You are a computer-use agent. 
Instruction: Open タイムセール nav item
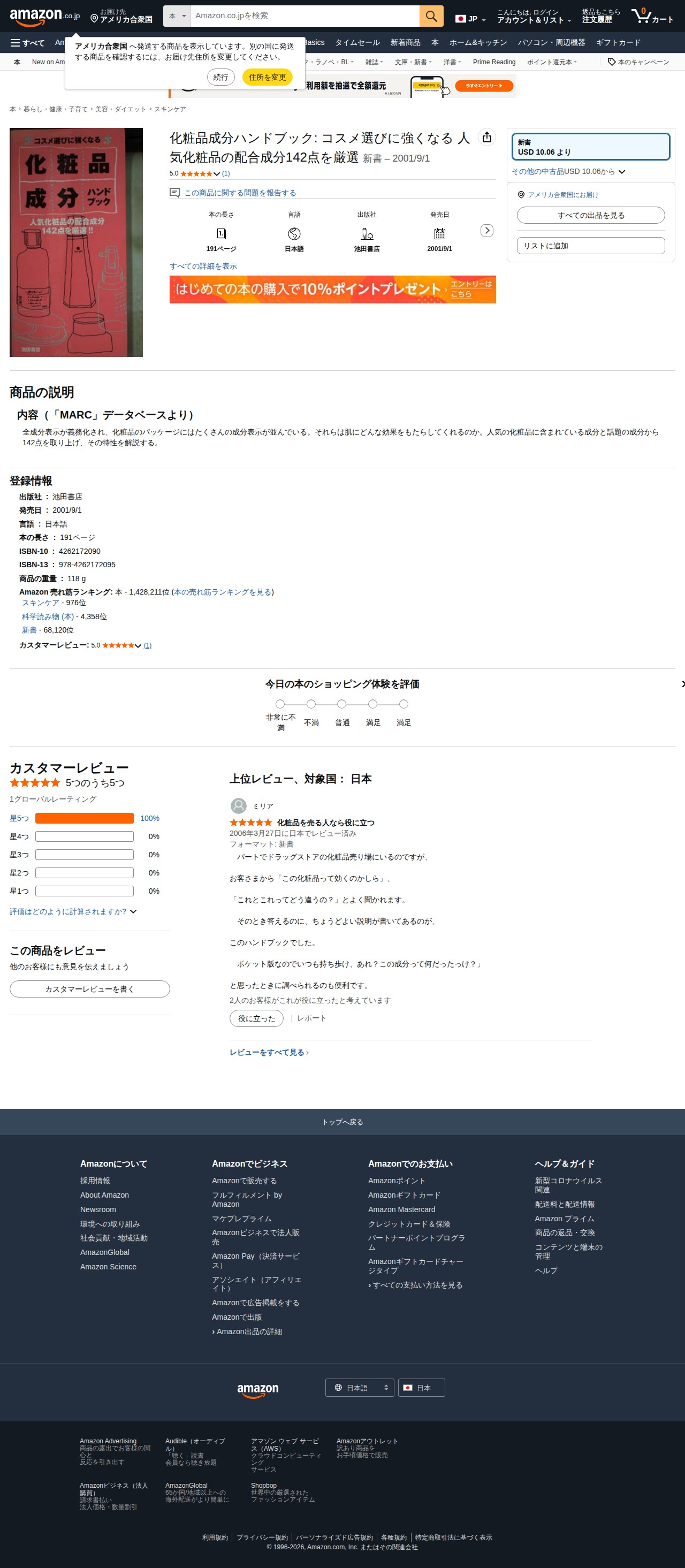(x=357, y=43)
